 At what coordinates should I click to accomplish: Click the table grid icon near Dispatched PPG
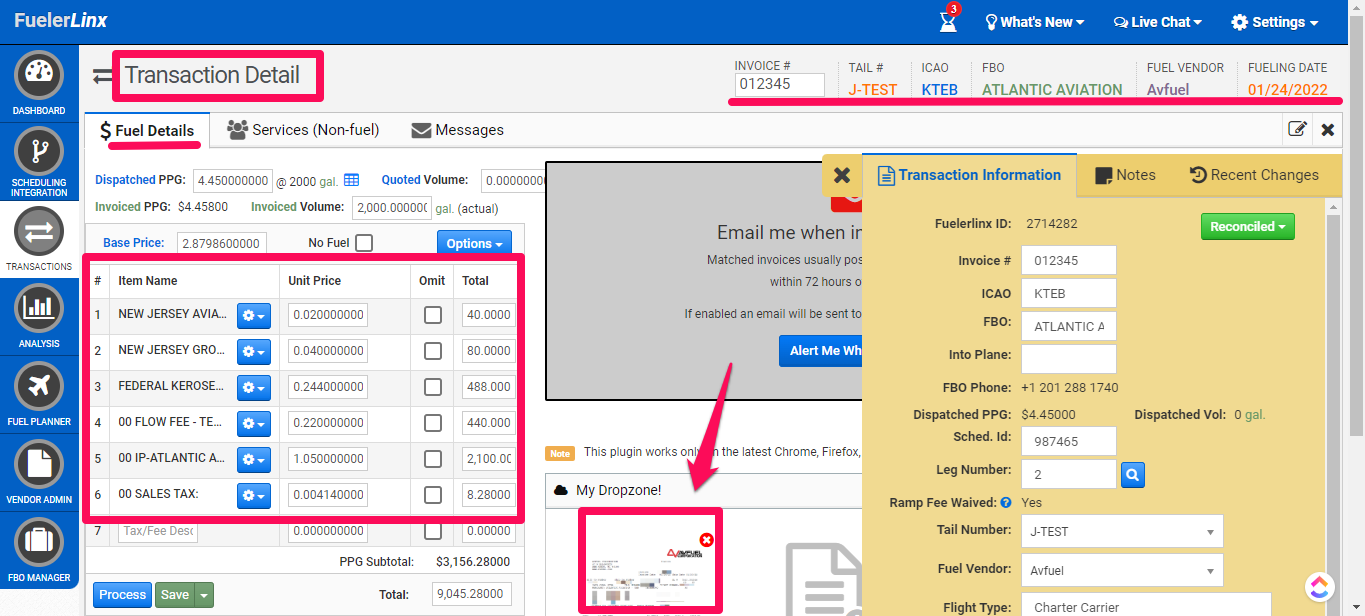click(351, 180)
